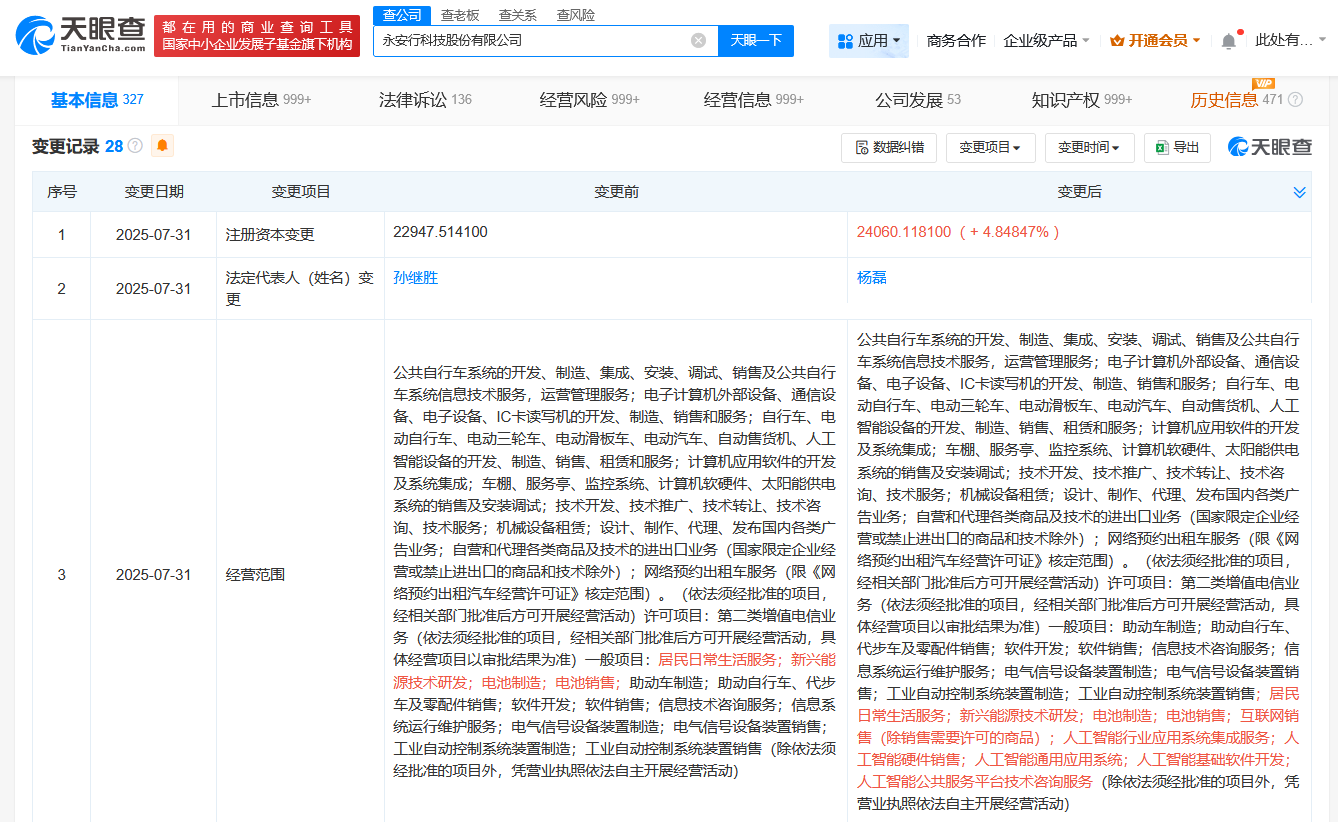This screenshot has width=1338, height=822.
Task: Expand the 变更项目 filter dropdown
Action: pyautogui.click(x=989, y=147)
